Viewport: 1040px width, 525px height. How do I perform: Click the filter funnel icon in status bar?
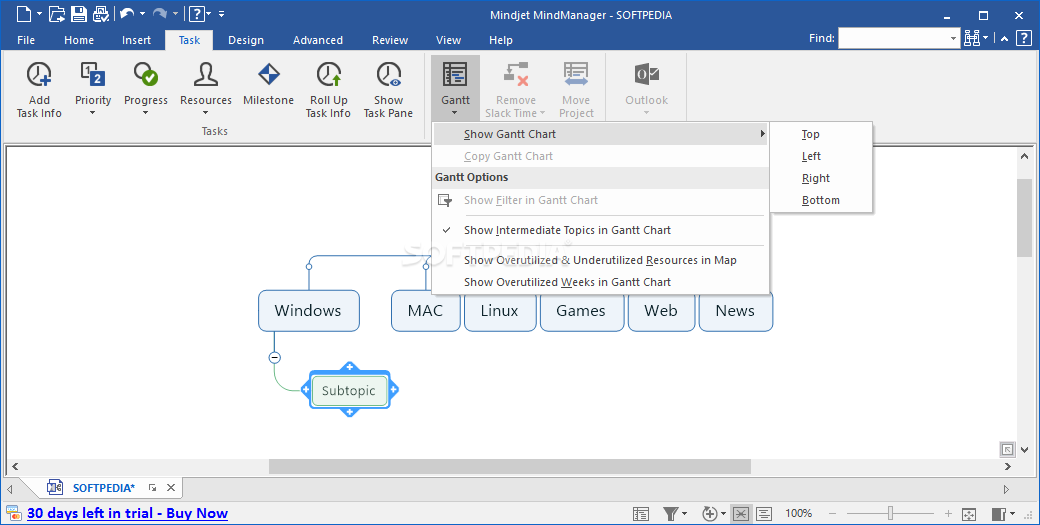click(x=671, y=513)
